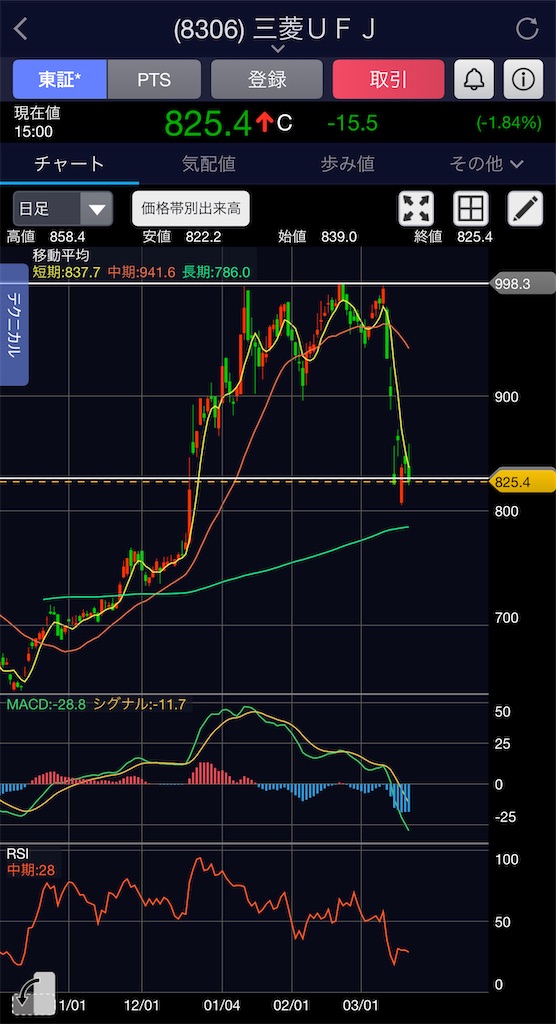
Task: Open stock information via the info icon
Action: point(523,79)
